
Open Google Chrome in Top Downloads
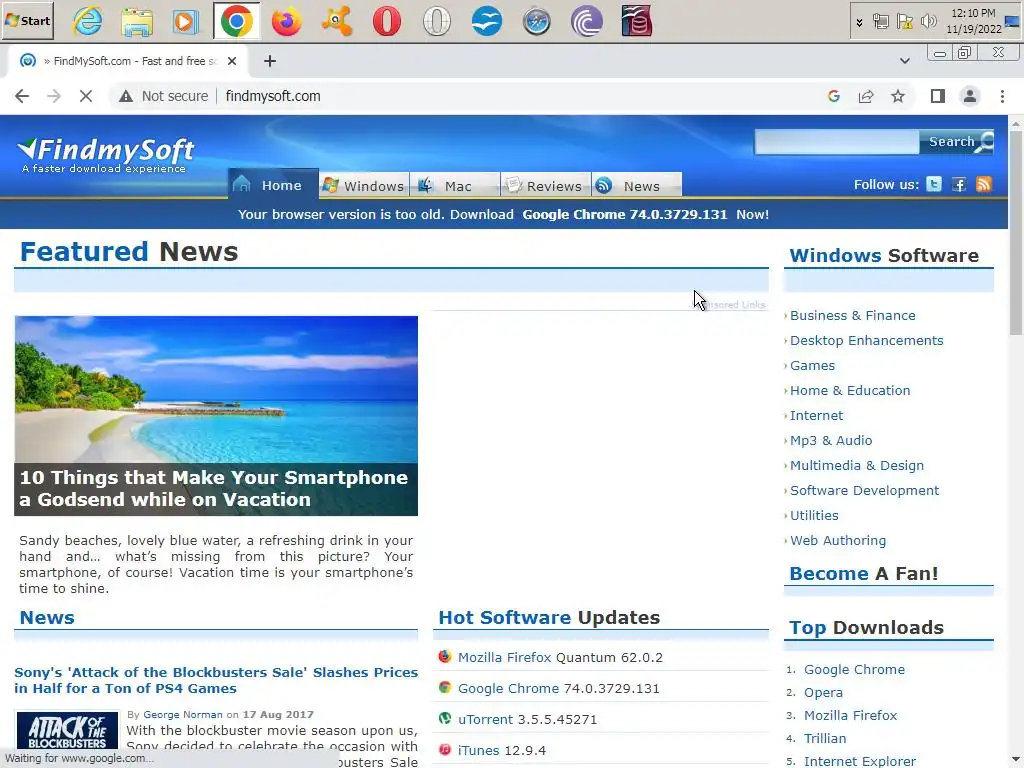[x=854, y=669]
